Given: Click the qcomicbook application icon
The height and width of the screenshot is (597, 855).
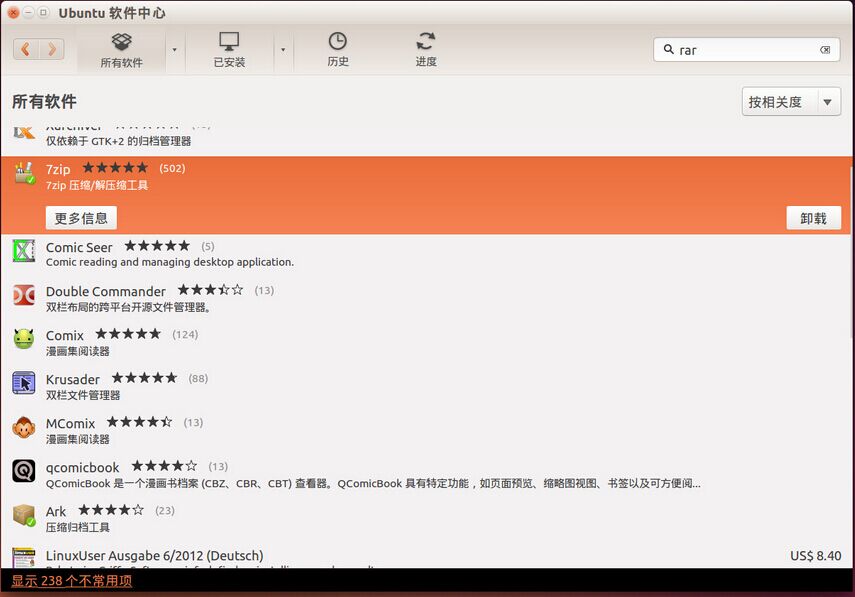Looking at the screenshot, I should [24, 471].
